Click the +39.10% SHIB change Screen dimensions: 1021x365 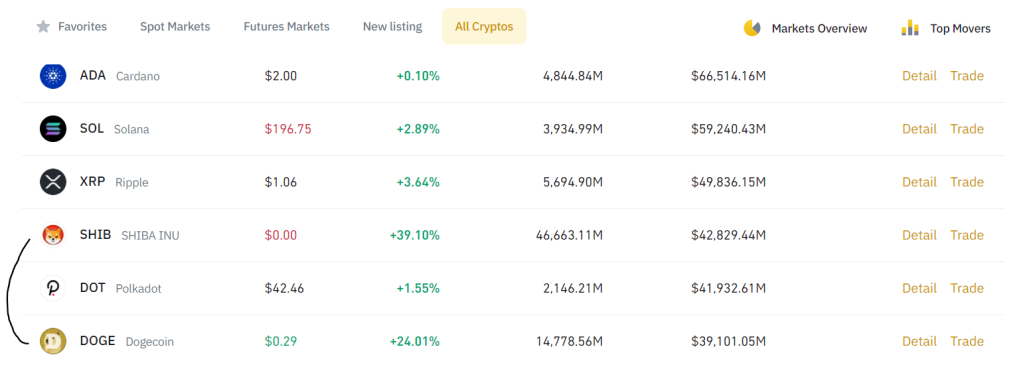415,235
